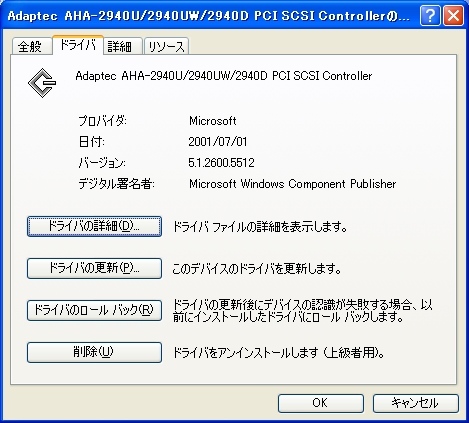The image size is (469, 423).
Task: Click the SCSI controller device icon
Action: point(42,83)
